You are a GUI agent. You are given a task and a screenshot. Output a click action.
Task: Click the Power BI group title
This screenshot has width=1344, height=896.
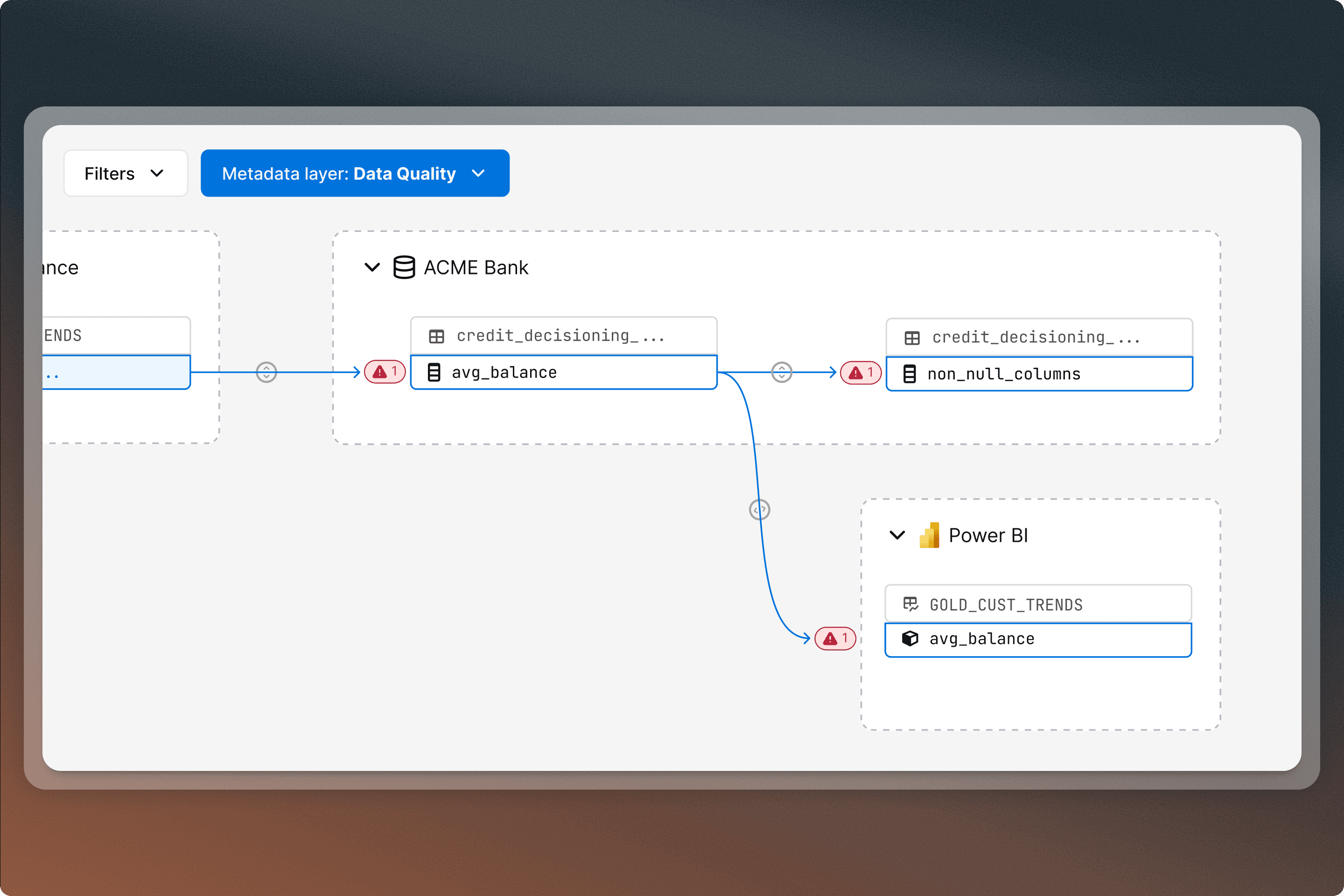pos(988,535)
